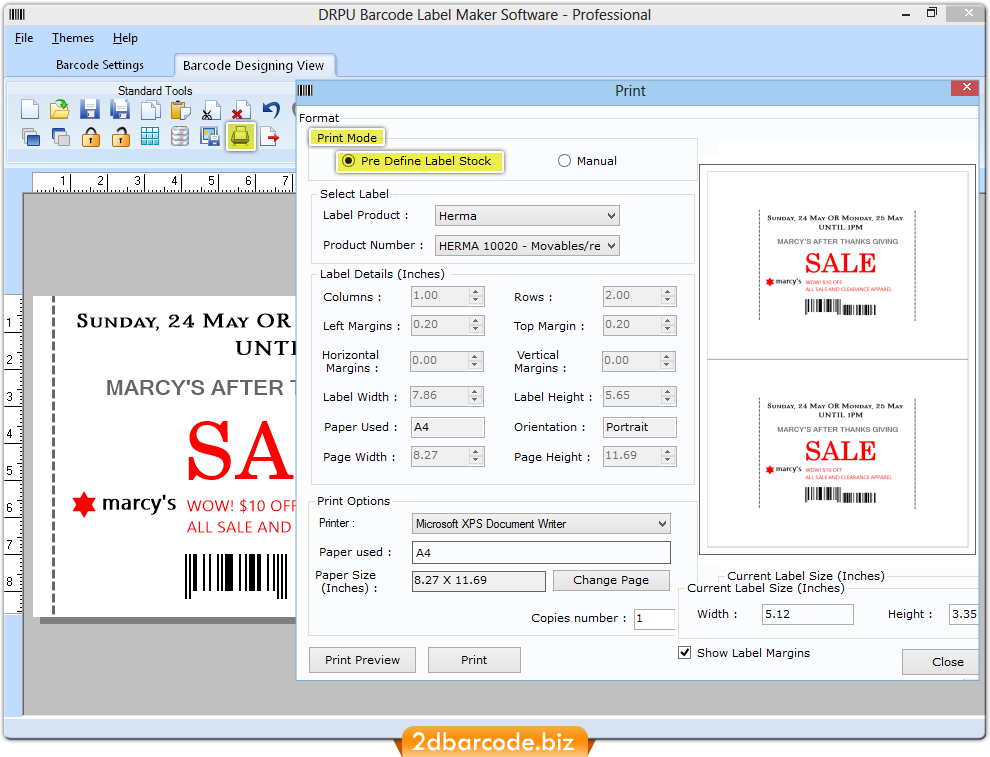Undo the last action
Viewport: 990px width, 757px height.
pyautogui.click(x=271, y=110)
